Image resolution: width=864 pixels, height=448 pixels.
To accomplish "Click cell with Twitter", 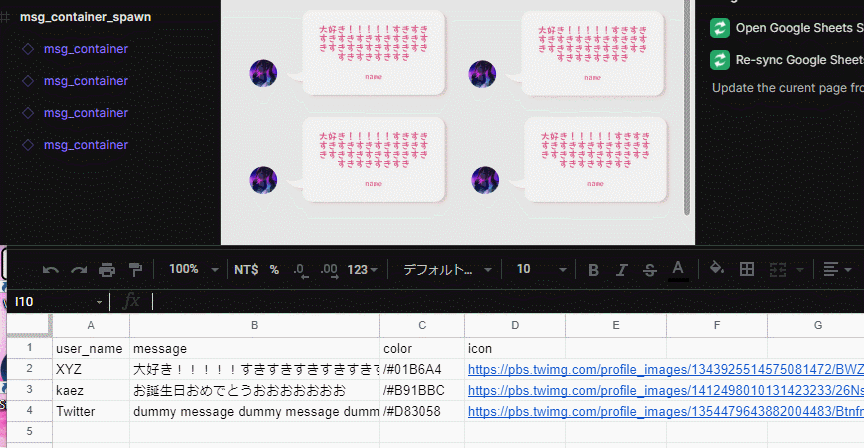I will (91, 411).
